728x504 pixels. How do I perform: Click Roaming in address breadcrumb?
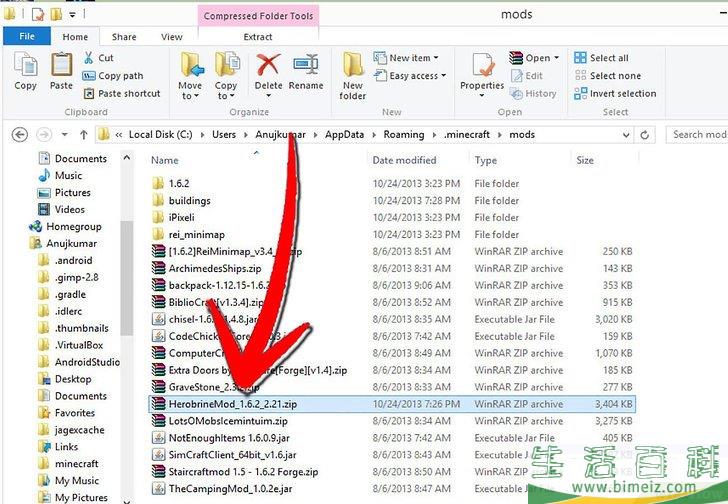point(404,135)
